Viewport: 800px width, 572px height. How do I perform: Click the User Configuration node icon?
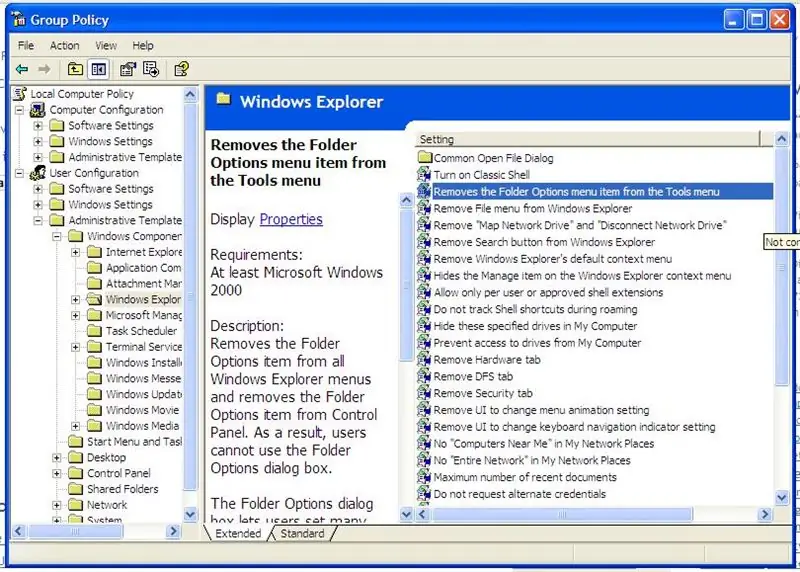tap(38, 173)
